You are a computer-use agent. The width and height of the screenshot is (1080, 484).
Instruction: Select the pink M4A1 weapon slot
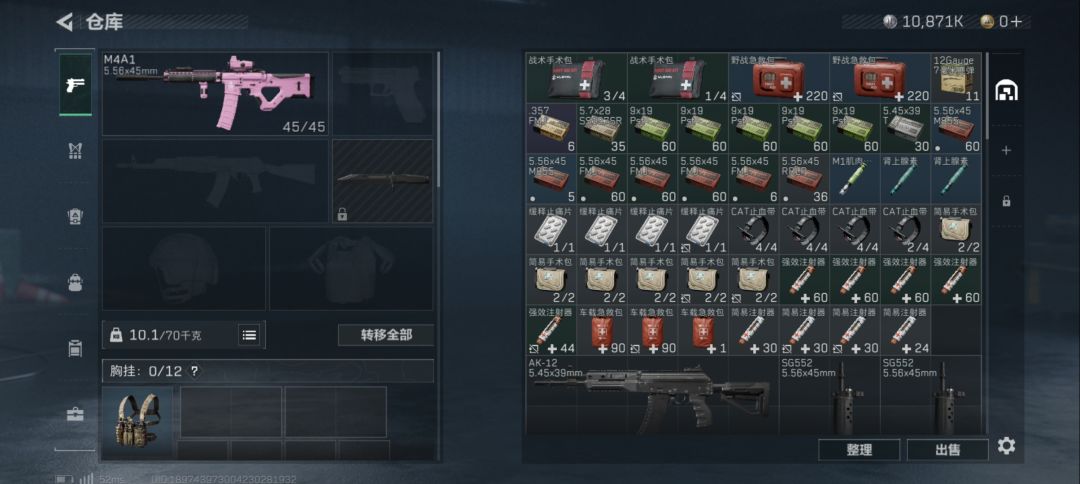(215, 94)
